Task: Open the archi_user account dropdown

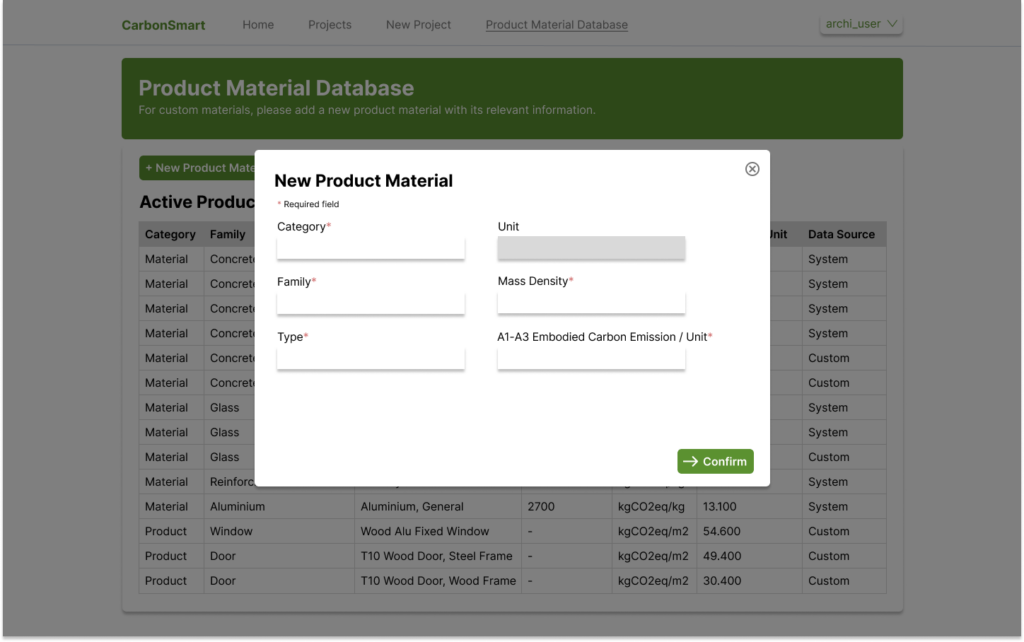Action: click(x=861, y=24)
